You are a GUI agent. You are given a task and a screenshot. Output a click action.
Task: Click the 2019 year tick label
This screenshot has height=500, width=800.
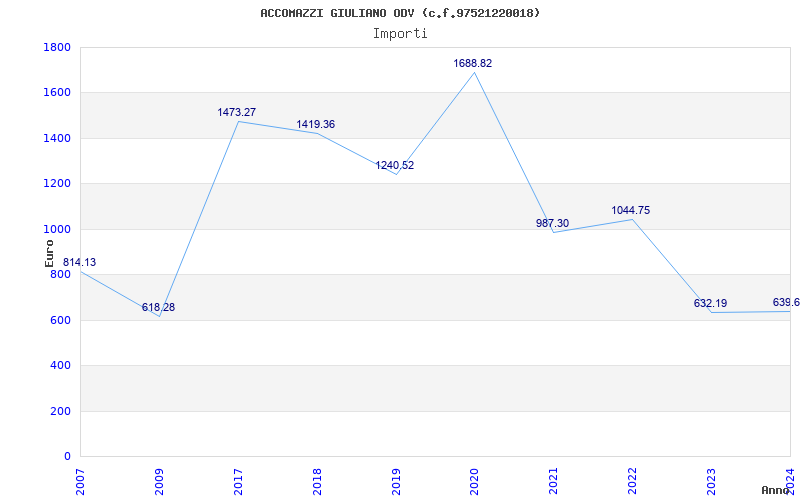(396, 482)
